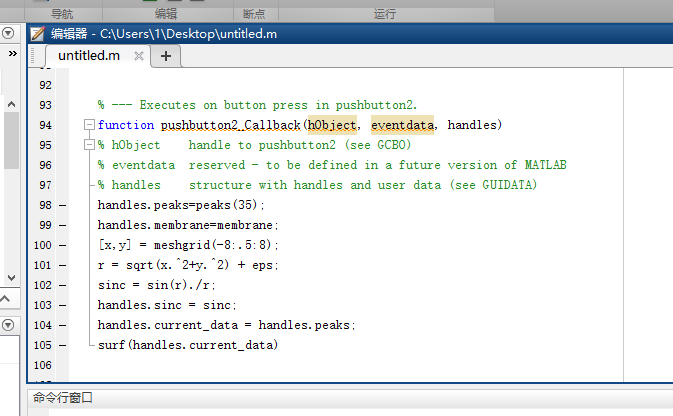Click the highlighted hObject argument
Screen dimensions: 673x416
tap(332, 125)
